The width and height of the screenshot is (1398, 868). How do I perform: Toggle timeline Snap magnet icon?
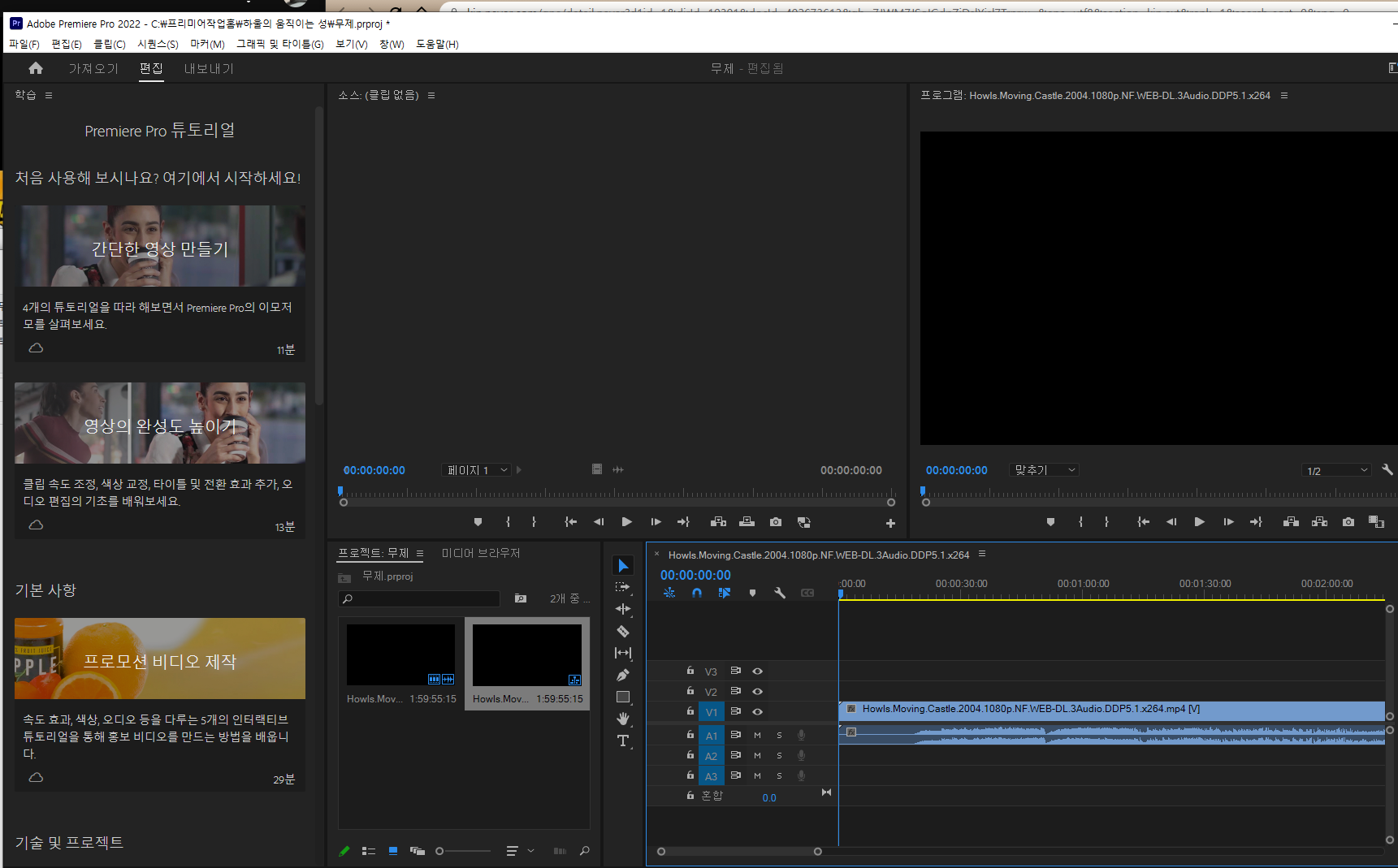click(x=697, y=593)
